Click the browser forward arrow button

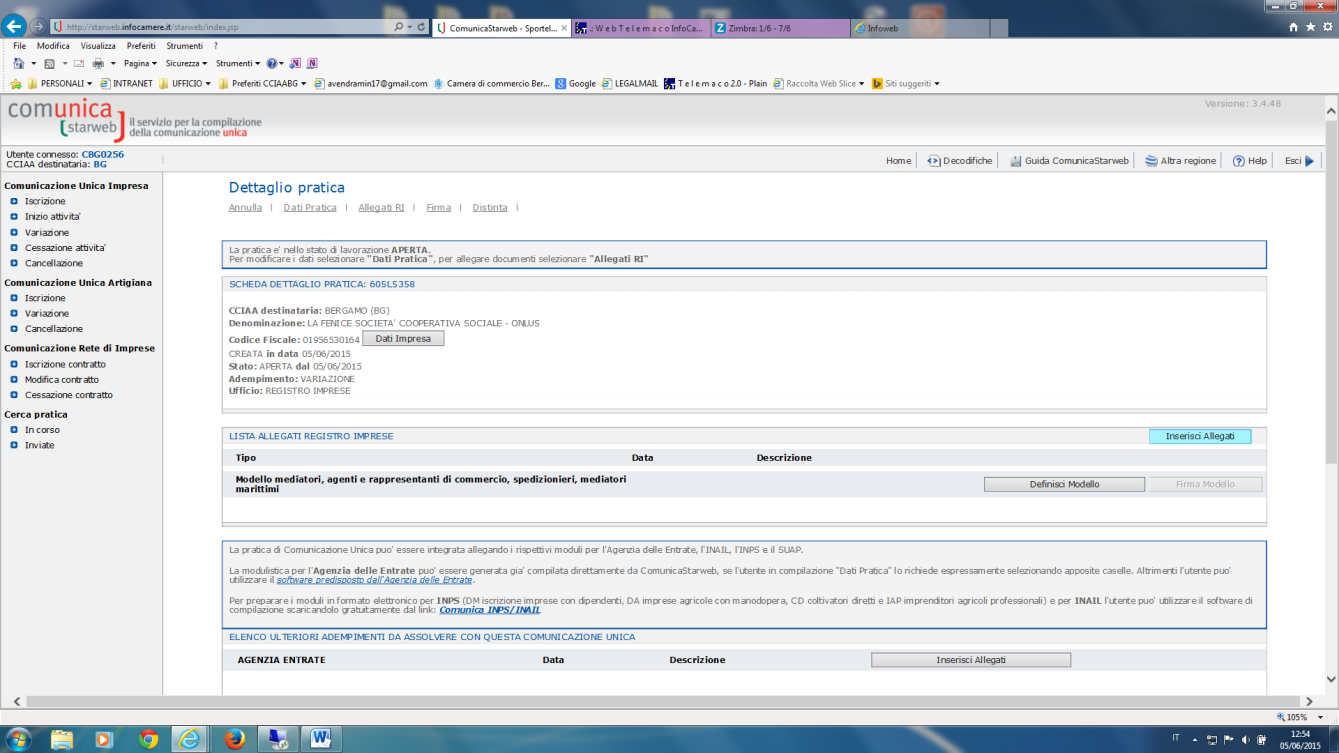coord(38,26)
